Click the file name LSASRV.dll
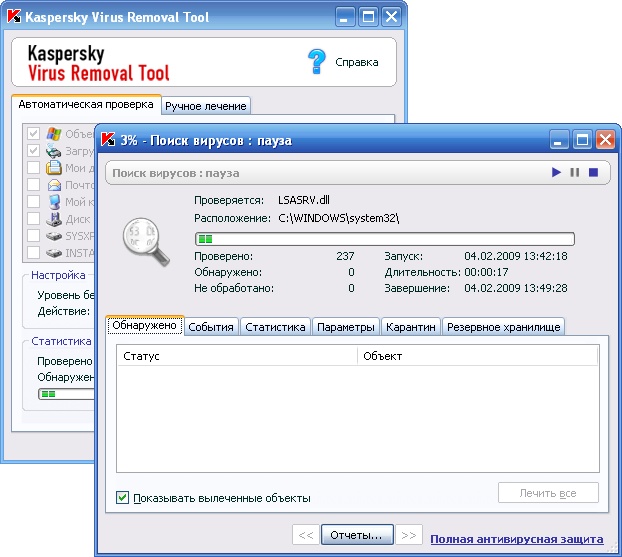The height and width of the screenshot is (557, 622). click(304, 200)
